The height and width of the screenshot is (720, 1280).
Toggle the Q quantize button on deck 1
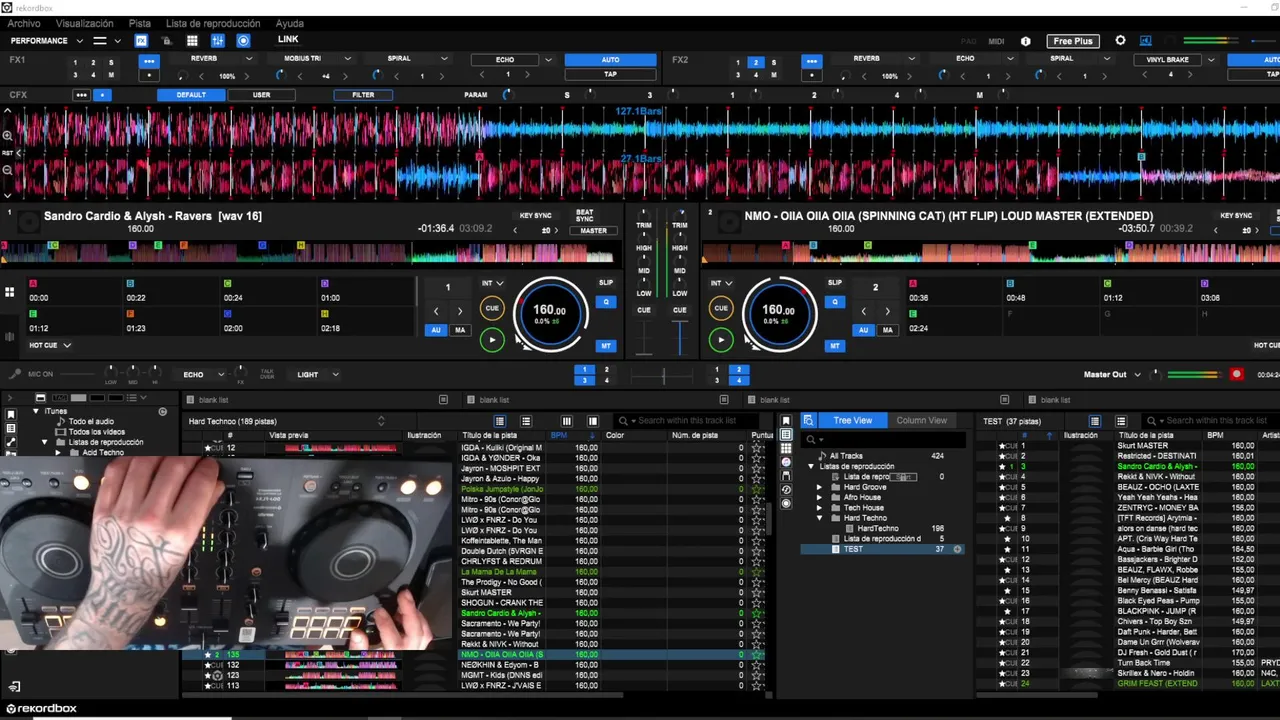point(606,301)
